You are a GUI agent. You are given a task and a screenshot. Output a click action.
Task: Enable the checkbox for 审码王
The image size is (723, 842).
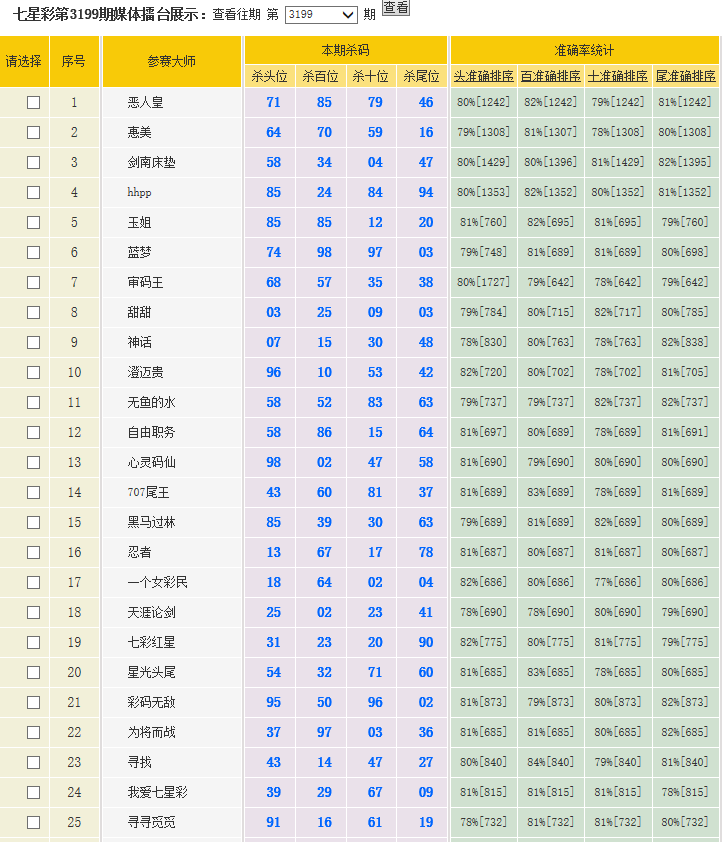click(34, 282)
